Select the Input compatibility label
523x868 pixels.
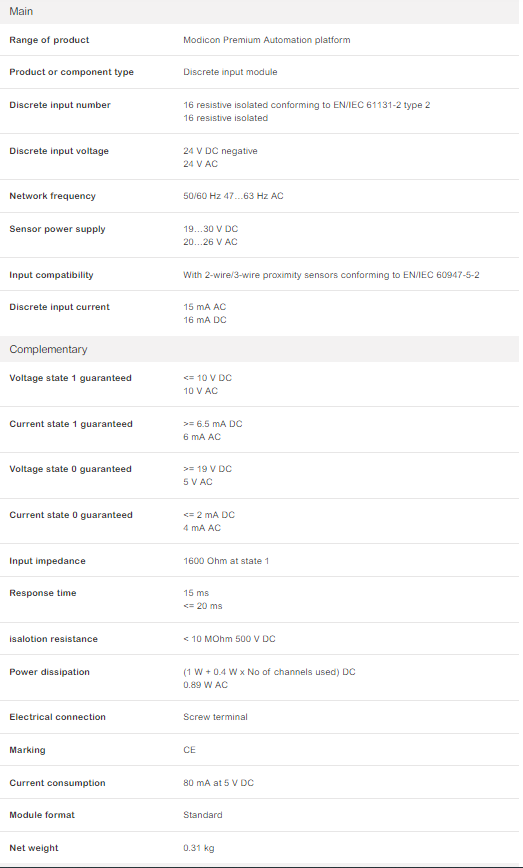[x=51, y=275]
